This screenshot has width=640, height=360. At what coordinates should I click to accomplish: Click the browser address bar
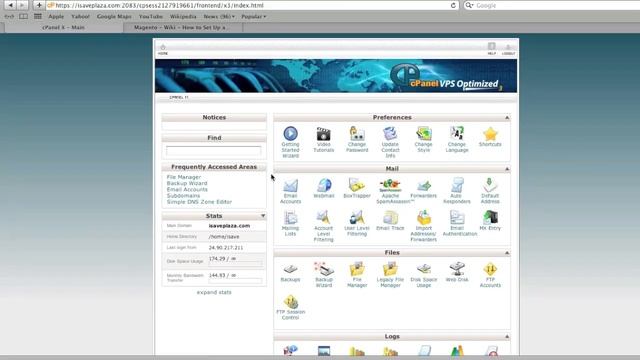click(x=252, y=5)
